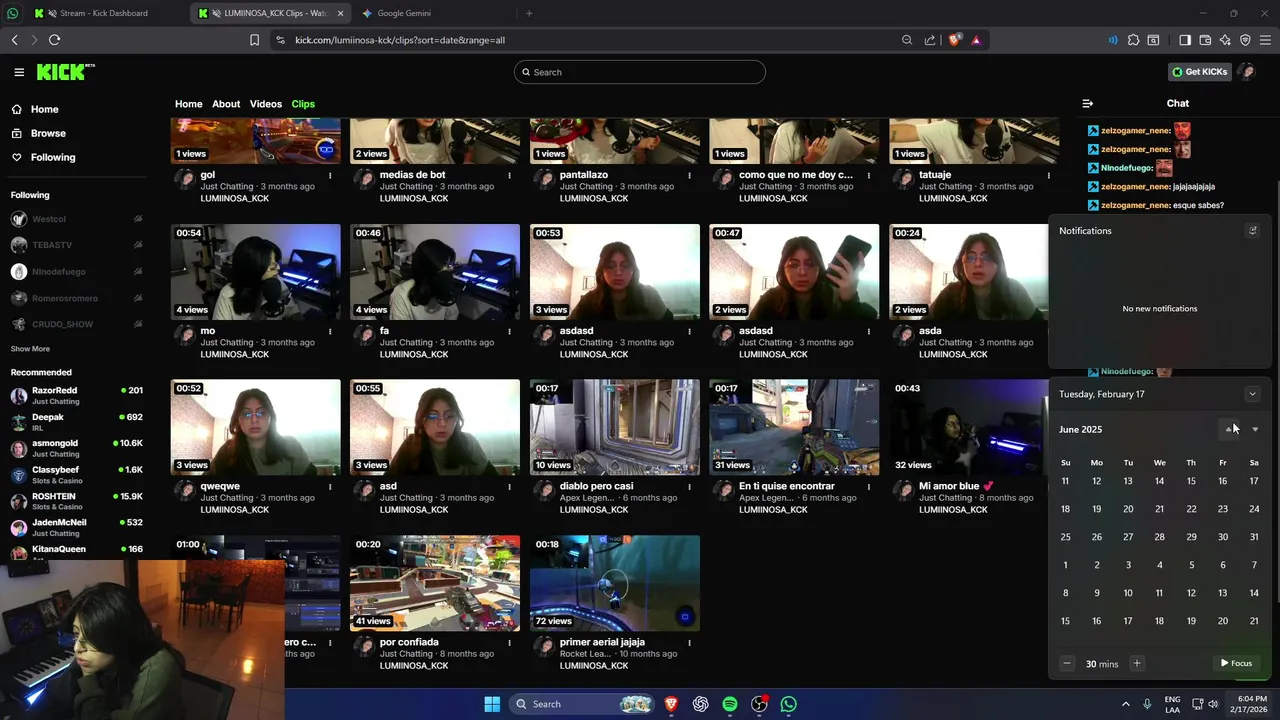
Task: Open the Brave VPN shield icon
Action: [1245, 40]
